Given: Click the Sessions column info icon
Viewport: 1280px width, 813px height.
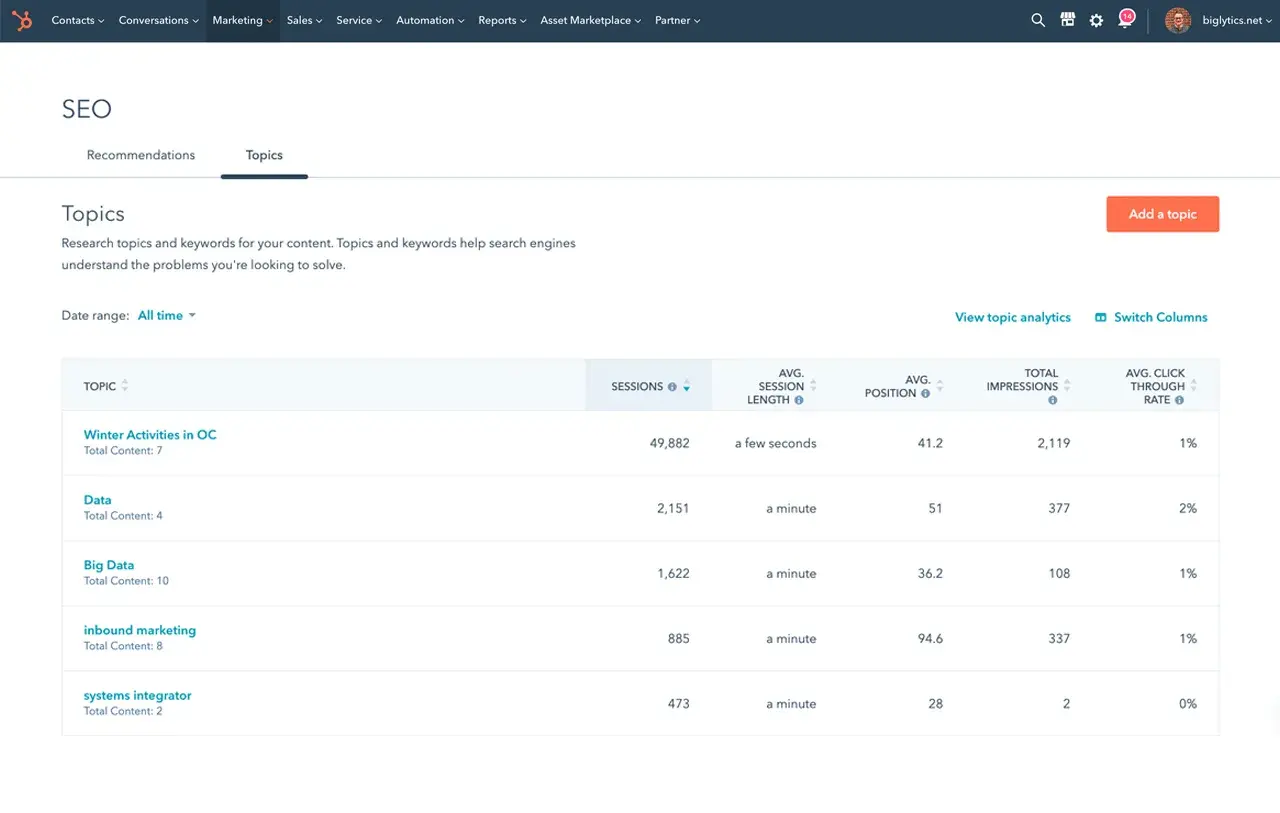Looking at the screenshot, I should 673,386.
